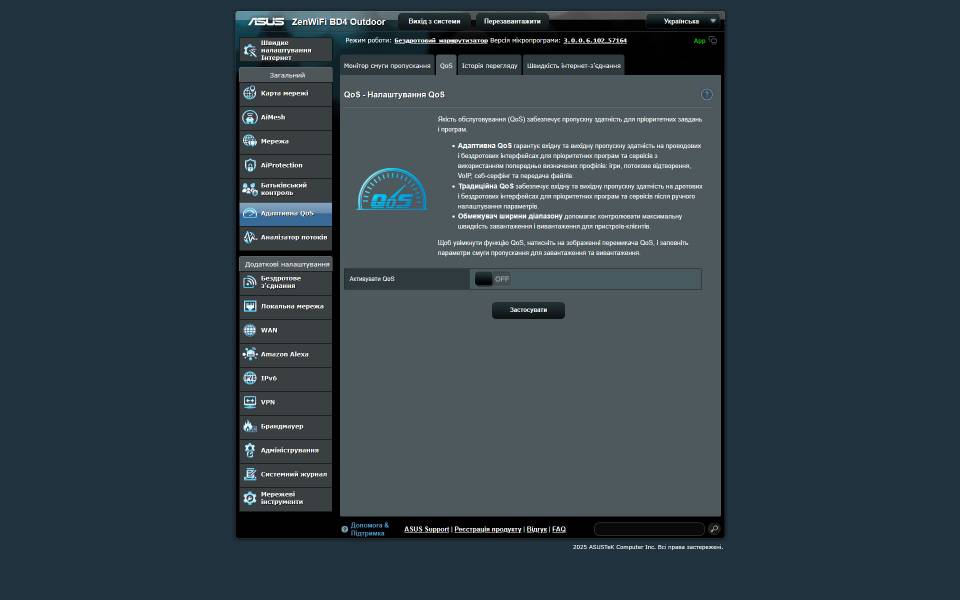This screenshot has width=960, height=600.
Task: Click the footer search input field
Action: point(649,529)
